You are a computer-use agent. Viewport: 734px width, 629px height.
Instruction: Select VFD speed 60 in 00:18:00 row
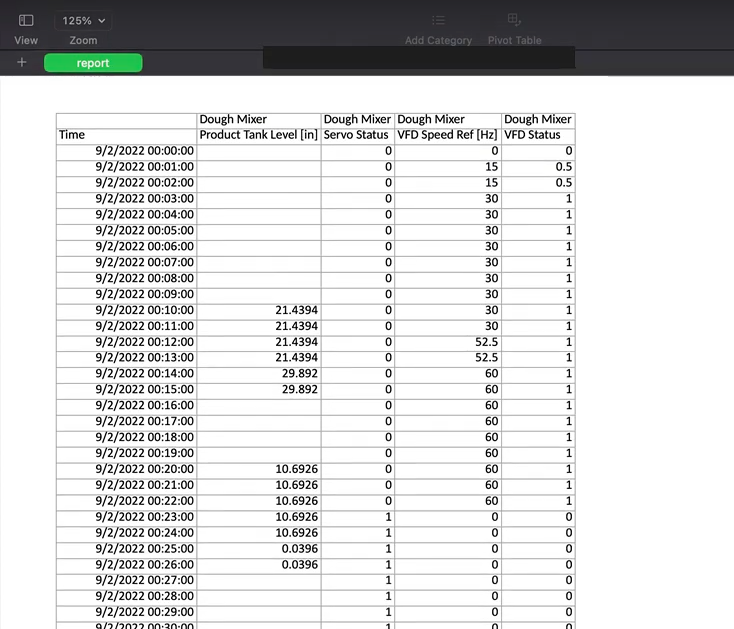tap(448, 437)
